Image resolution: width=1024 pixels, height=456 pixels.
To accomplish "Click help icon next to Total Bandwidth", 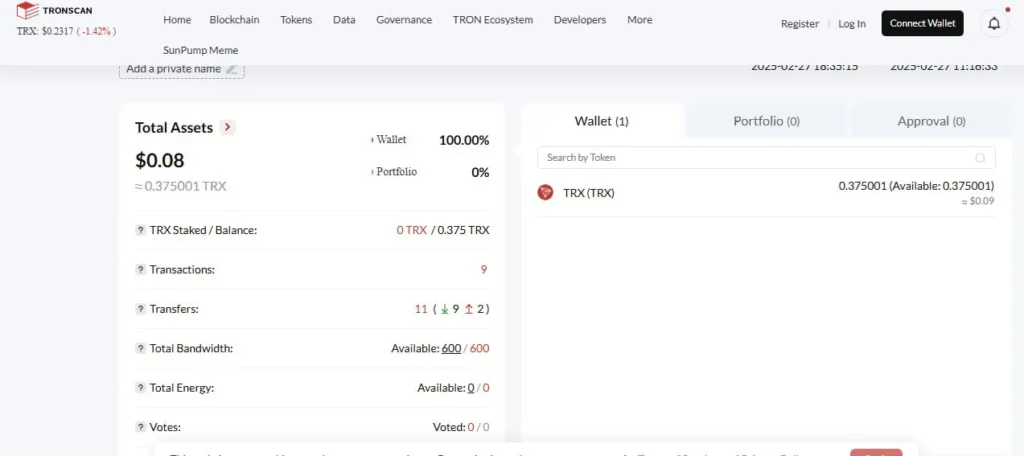I will tap(140, 348).
